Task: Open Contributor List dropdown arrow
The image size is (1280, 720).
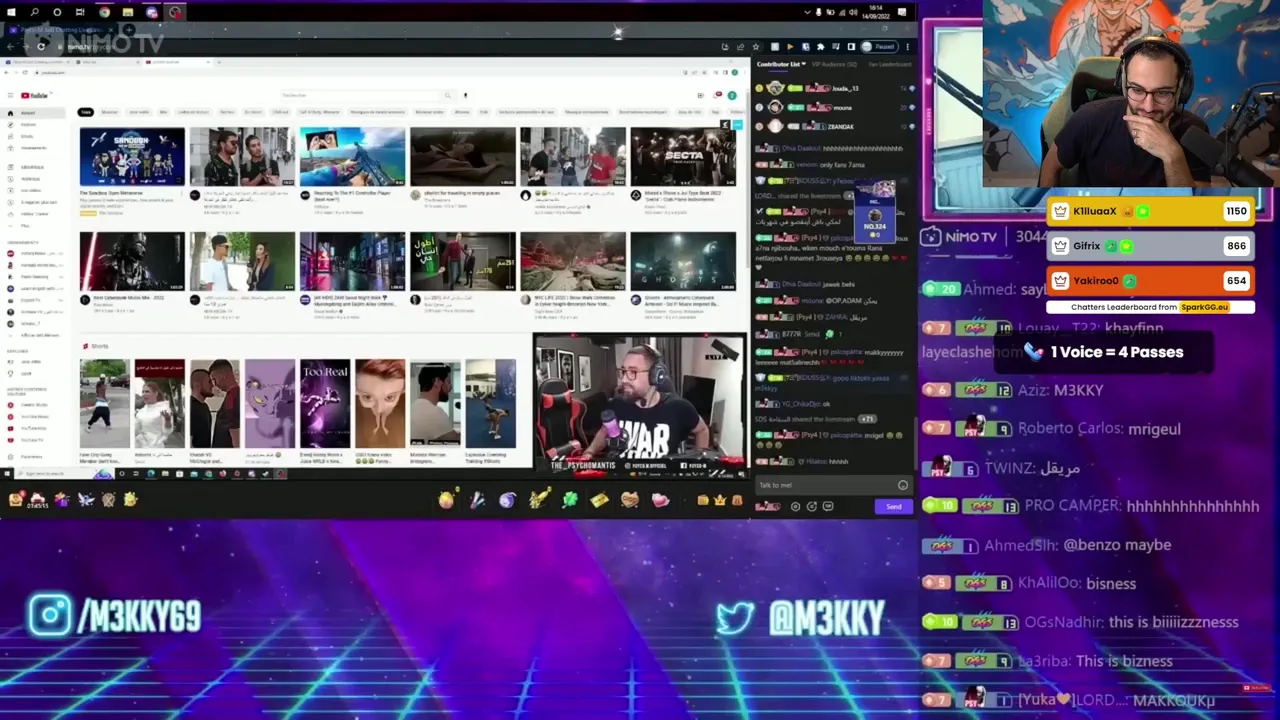Action: coord(804,64)
